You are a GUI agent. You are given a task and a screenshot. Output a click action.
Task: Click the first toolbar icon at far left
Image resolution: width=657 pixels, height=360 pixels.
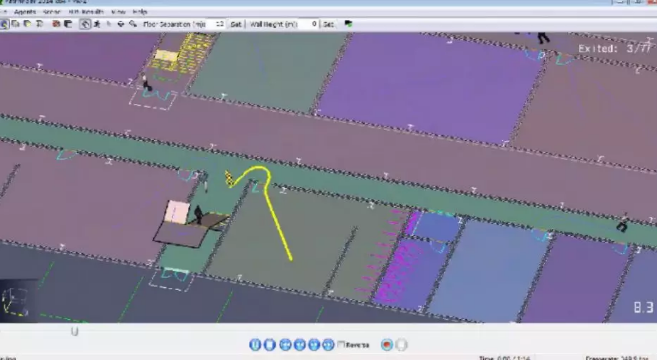pos(4,24)
